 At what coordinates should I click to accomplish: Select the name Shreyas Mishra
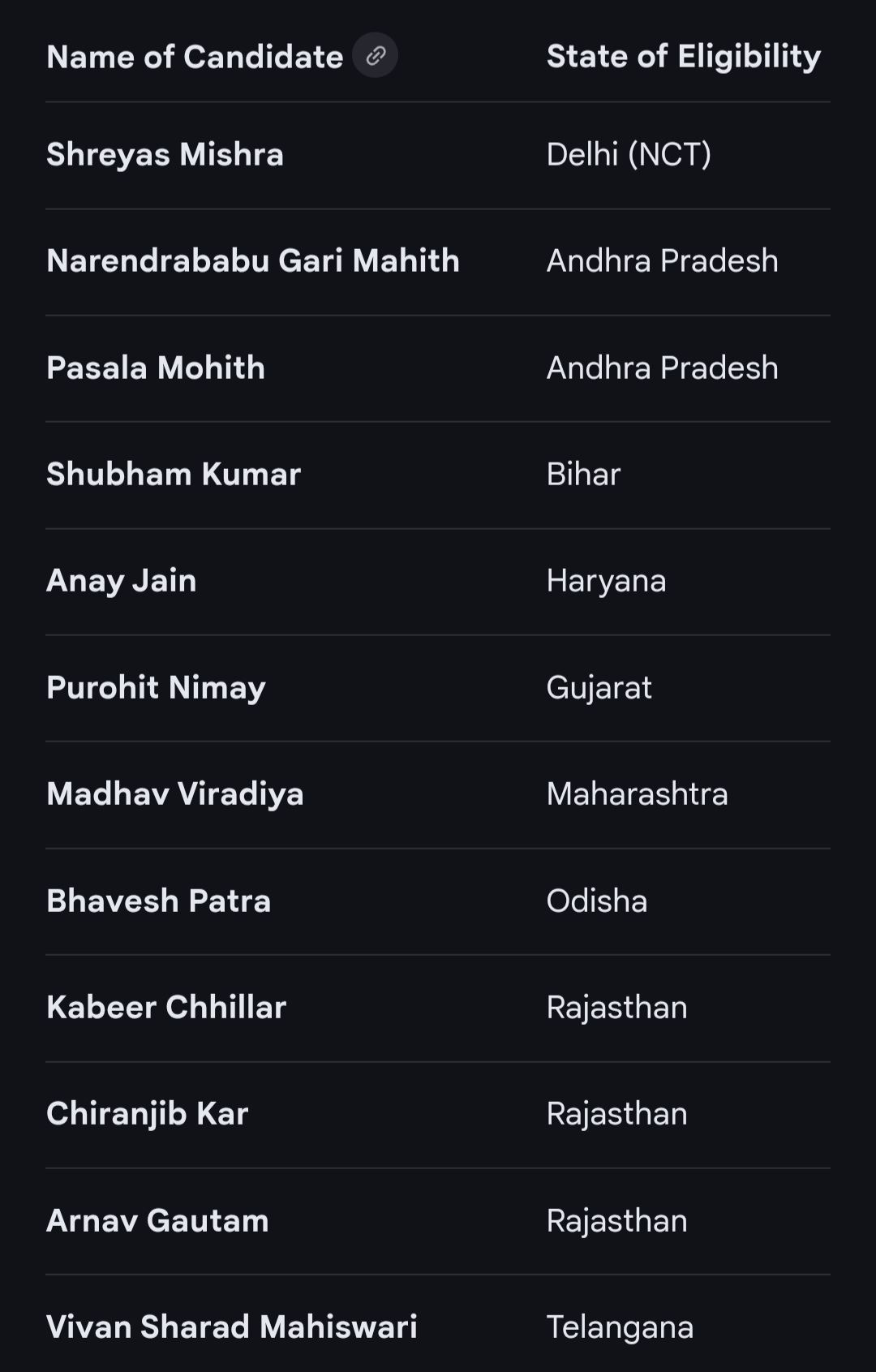pos(165,154)
